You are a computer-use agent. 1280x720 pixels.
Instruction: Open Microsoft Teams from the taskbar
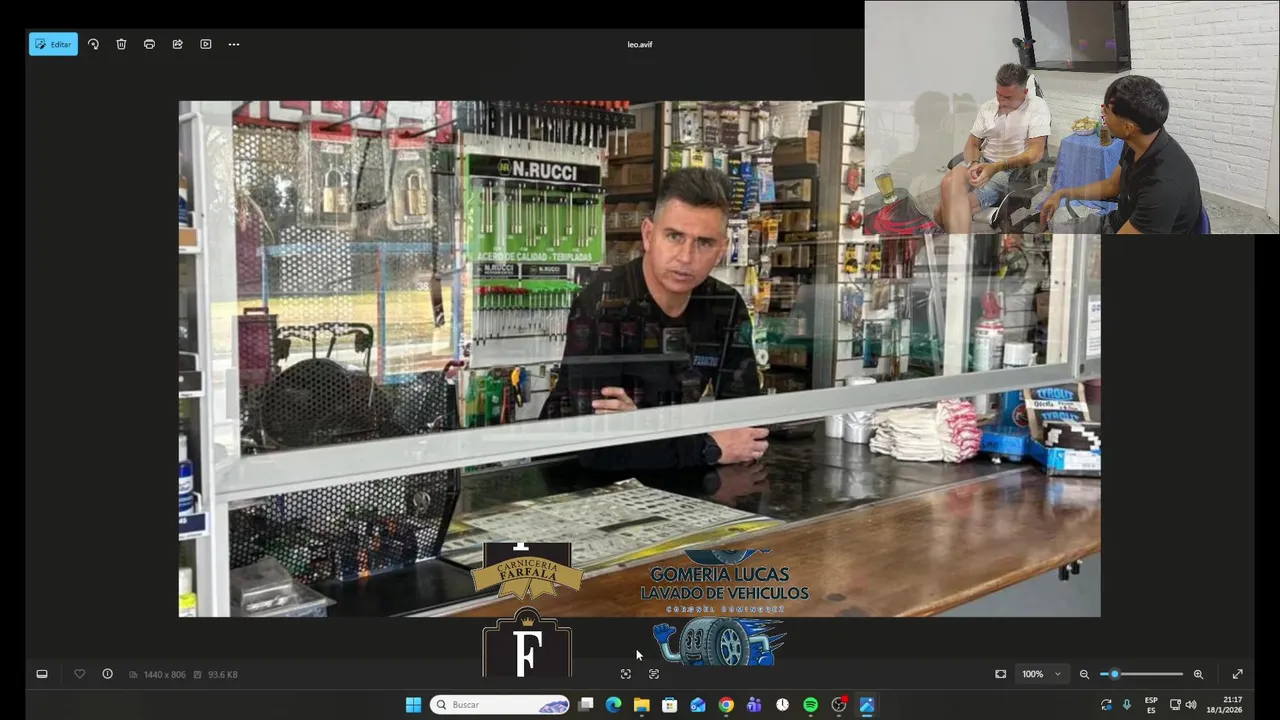click(754, 705)
